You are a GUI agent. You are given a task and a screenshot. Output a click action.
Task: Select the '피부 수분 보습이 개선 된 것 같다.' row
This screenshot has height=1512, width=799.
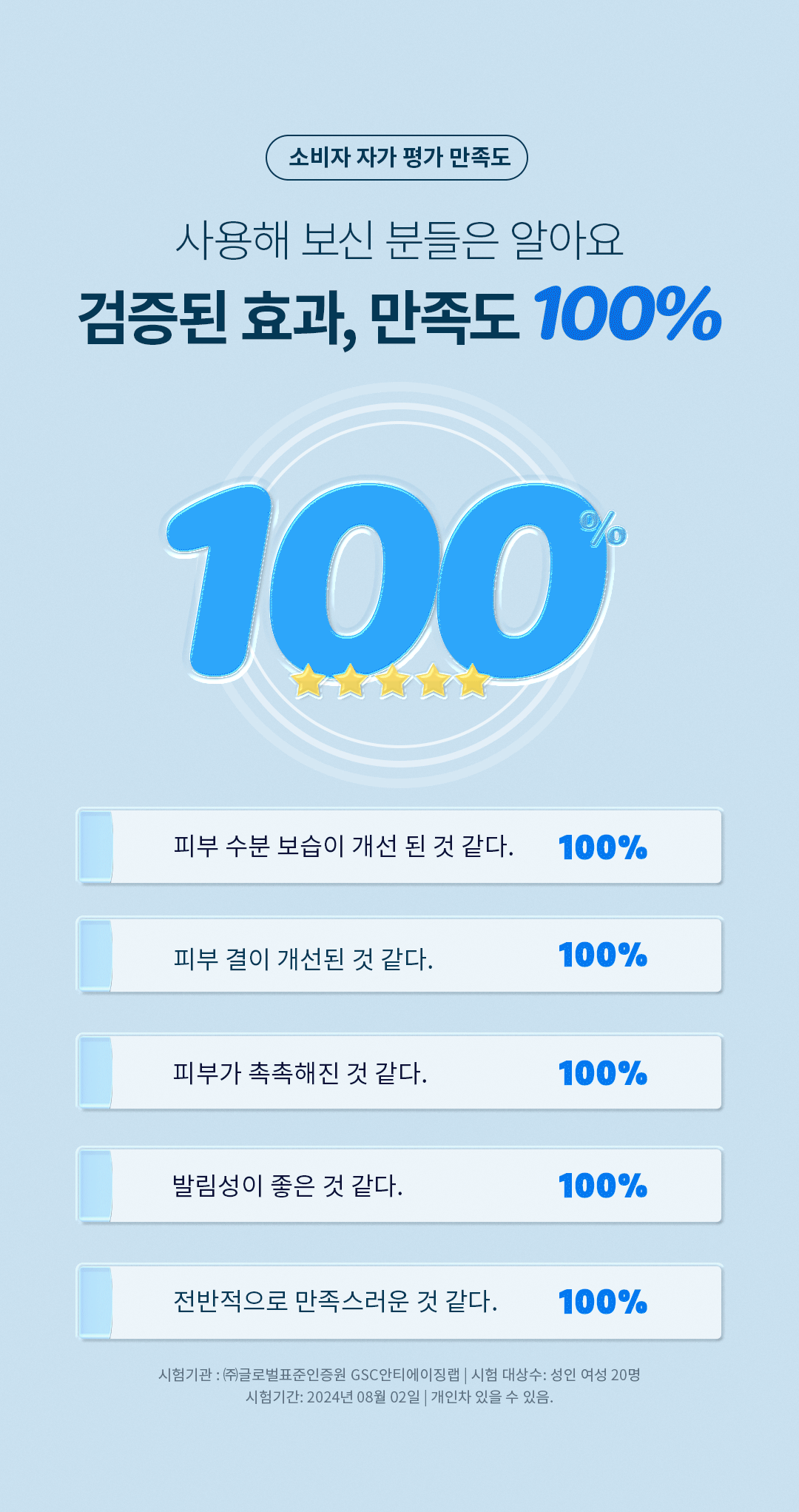343,846
